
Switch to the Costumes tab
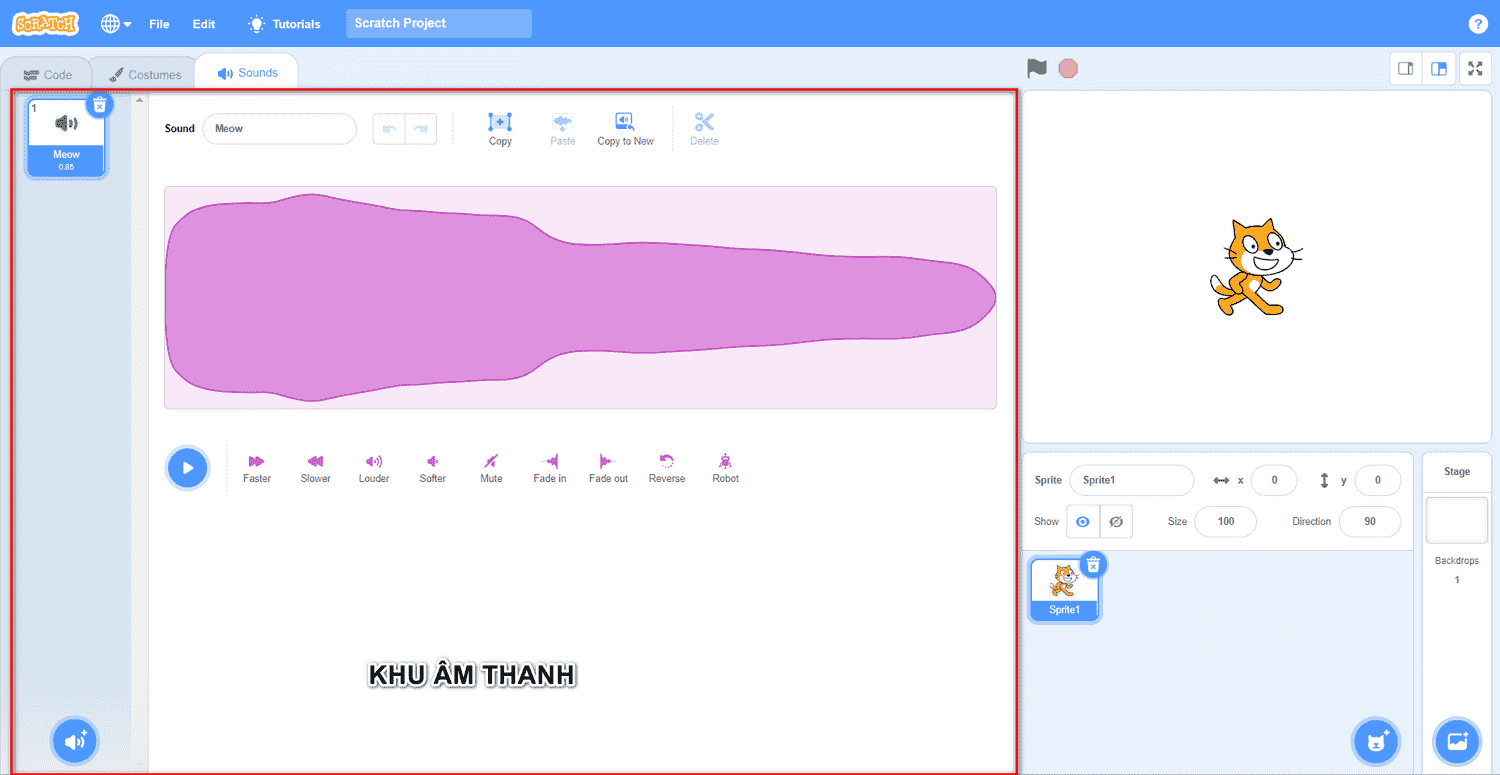(146, 75)
